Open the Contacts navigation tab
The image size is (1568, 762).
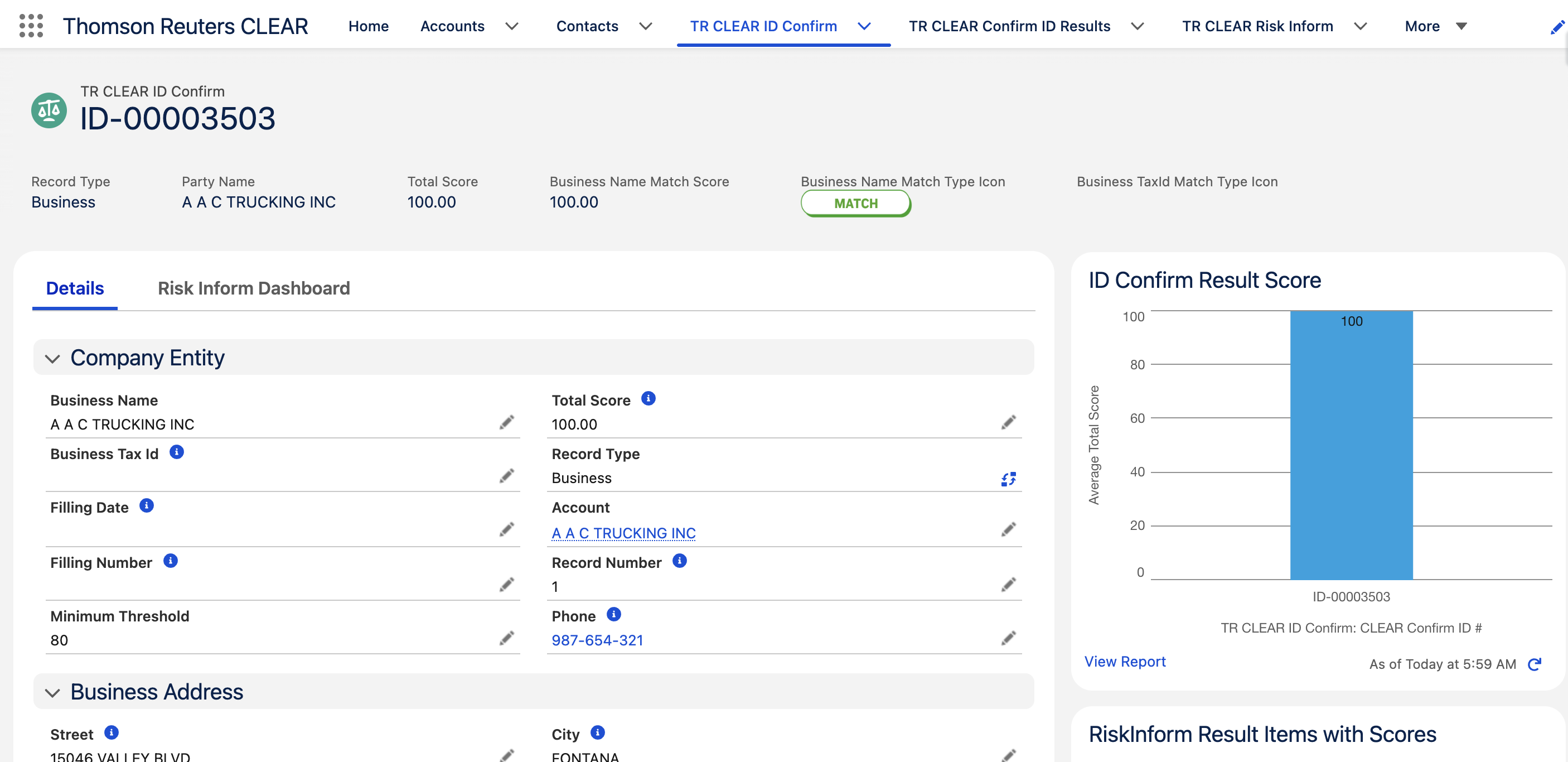[587, 26]
